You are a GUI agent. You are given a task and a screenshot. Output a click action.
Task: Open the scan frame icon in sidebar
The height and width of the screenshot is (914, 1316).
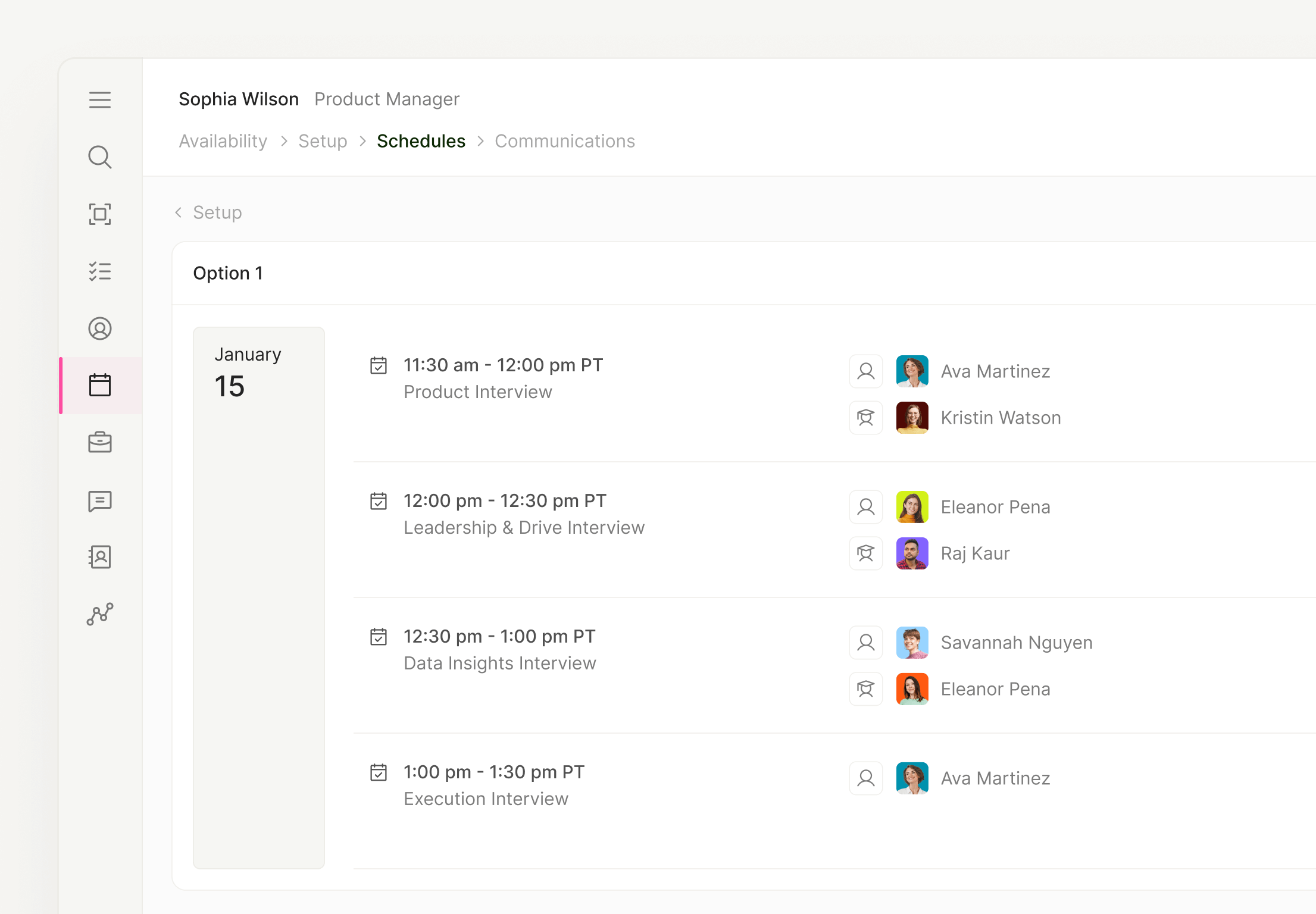coord(100,214)
